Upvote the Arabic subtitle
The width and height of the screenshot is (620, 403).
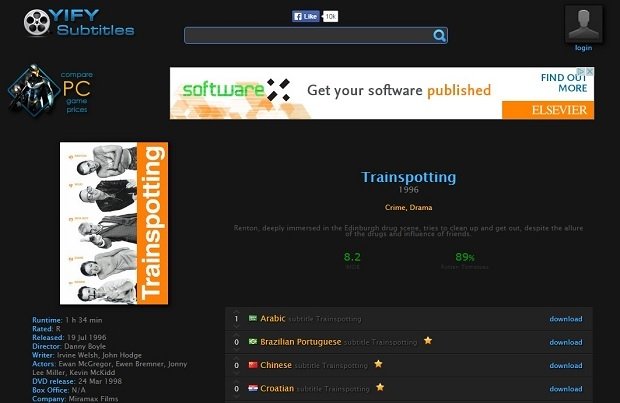point(236,312)
